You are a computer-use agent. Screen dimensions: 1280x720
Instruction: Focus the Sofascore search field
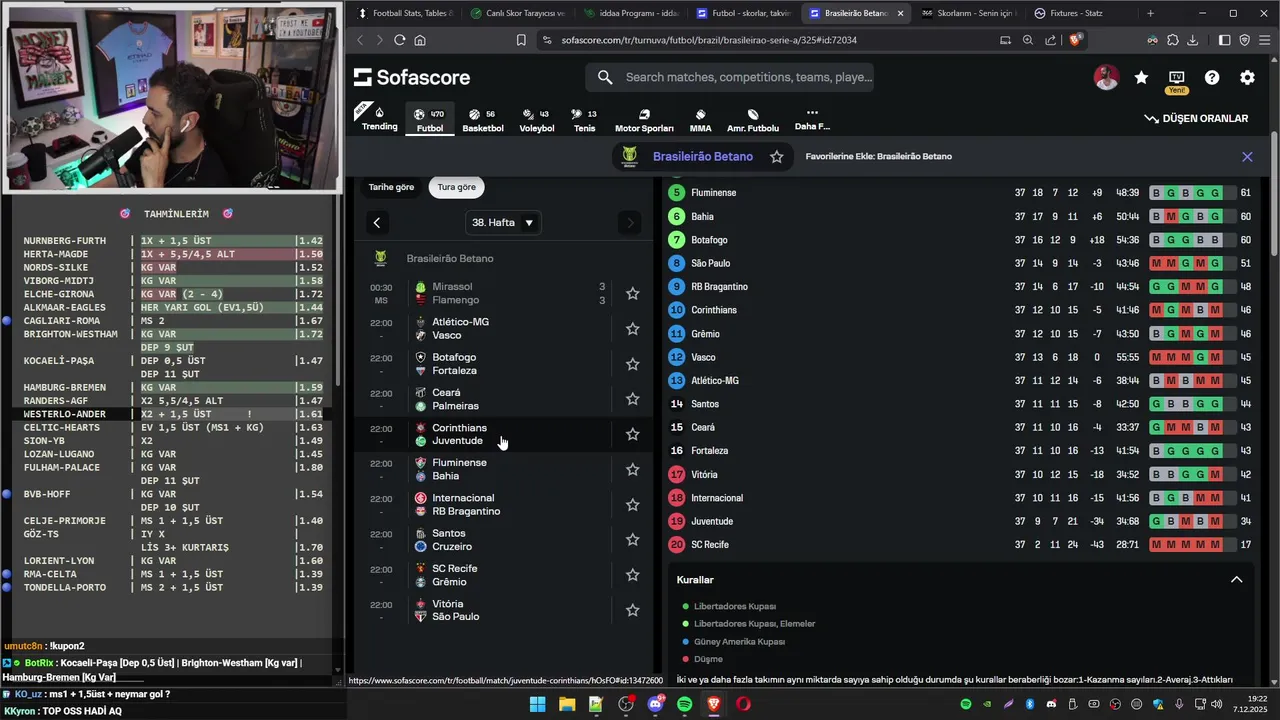click(x=730, y=77)
